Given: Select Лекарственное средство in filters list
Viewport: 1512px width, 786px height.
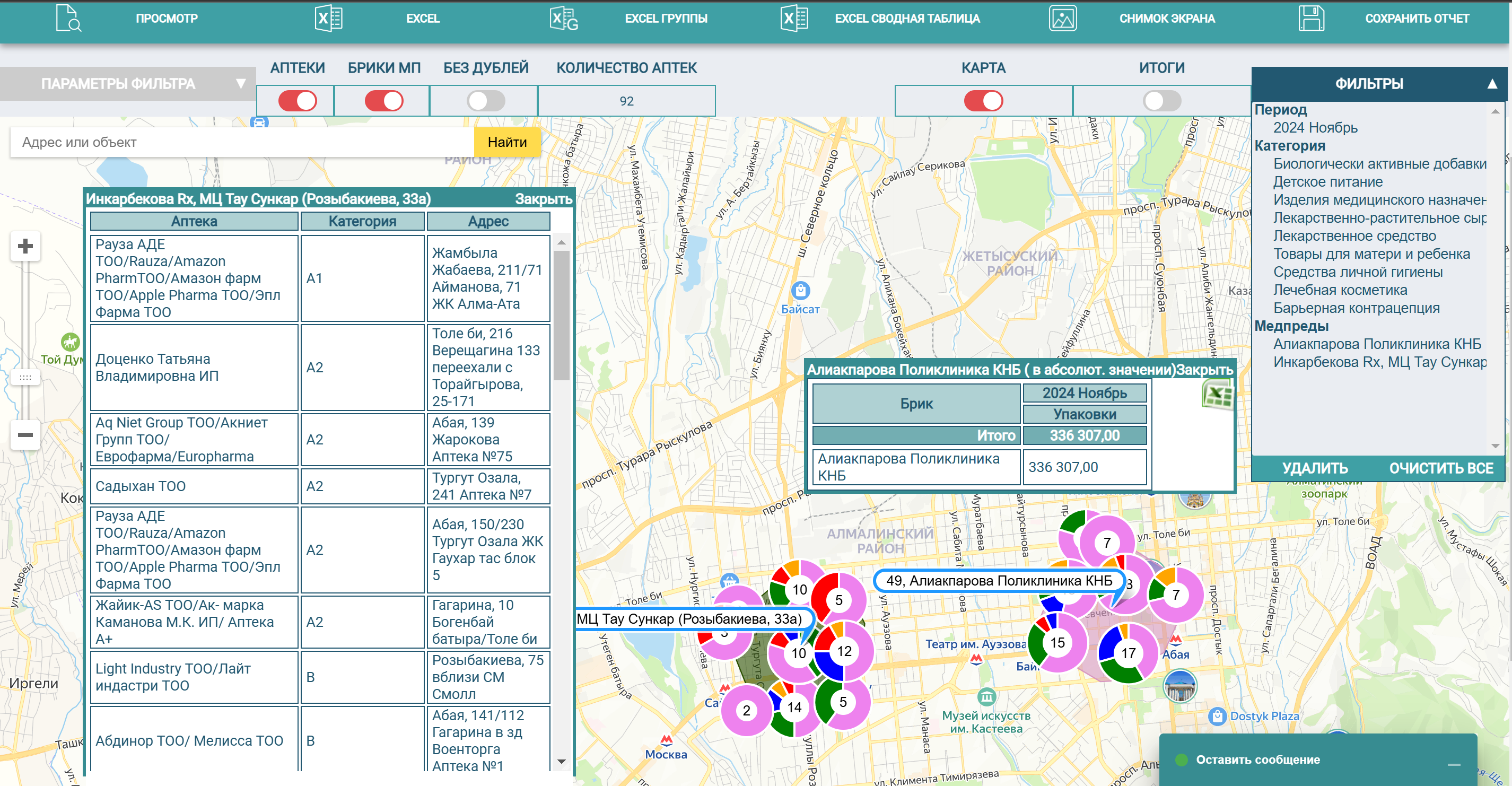Looking at the screenshot, I should (x=1354, y=236).
